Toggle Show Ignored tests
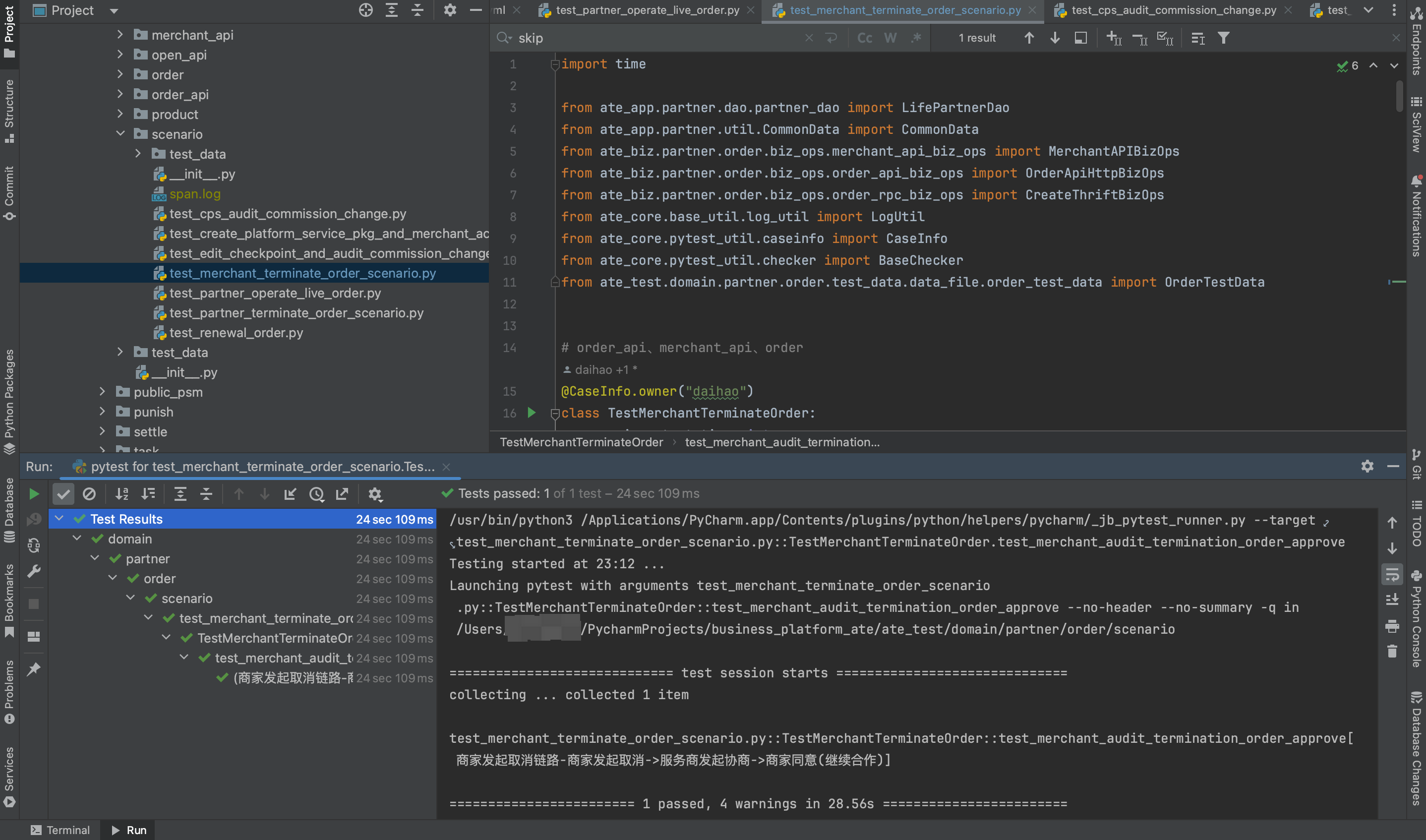Viewport: 1426px width, 840px height. [89, 494]
